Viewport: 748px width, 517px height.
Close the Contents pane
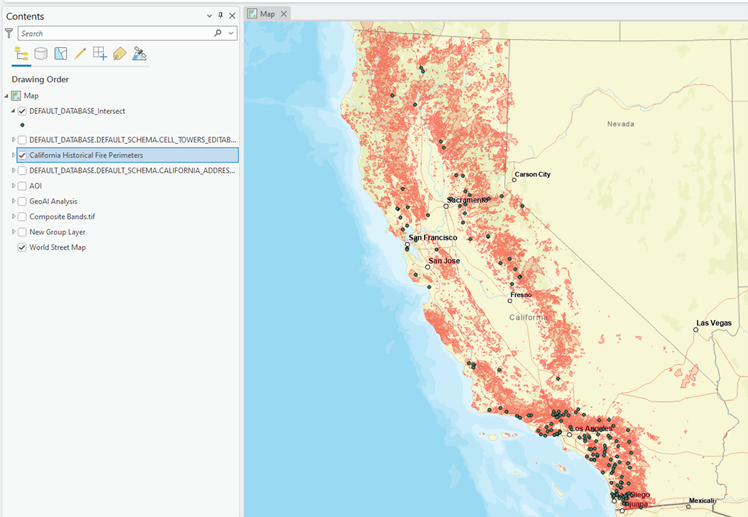pos(232,16)
